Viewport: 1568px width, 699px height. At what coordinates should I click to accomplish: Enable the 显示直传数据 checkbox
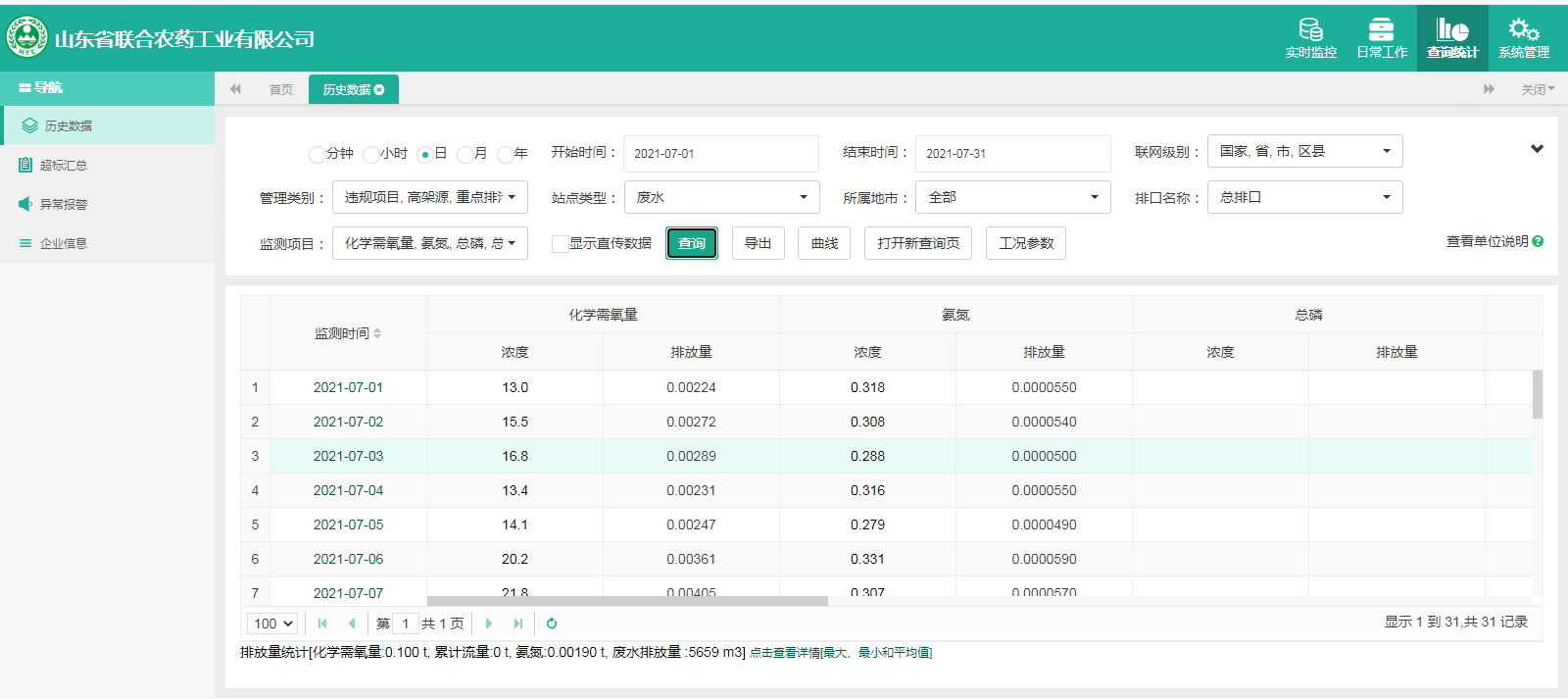coord(560,244)
